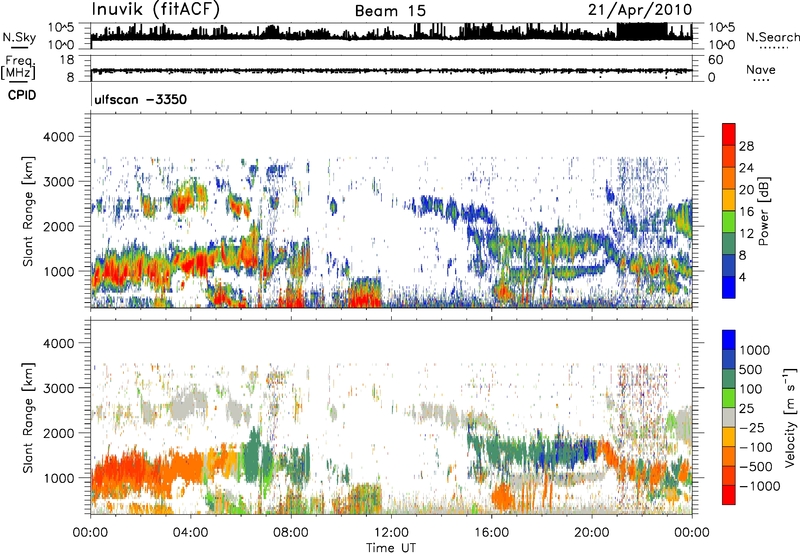Image resolution: width=800 pixels, height=554 pixels.
Task: Click the '60' right axis label of frequency strip
Action: (715, 60)
